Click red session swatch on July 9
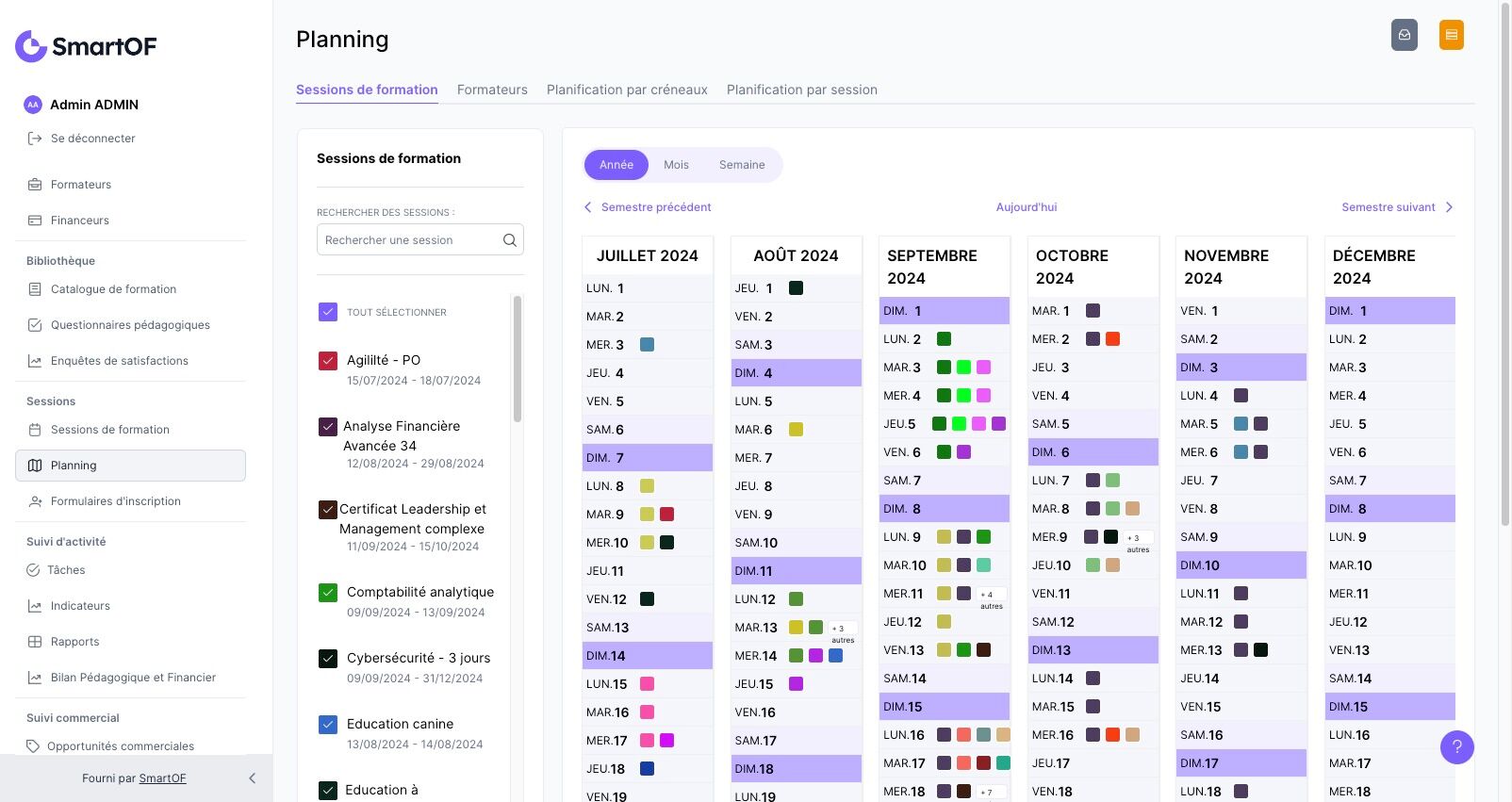This screenshot has width=1512, height=802. coord(666,515)
